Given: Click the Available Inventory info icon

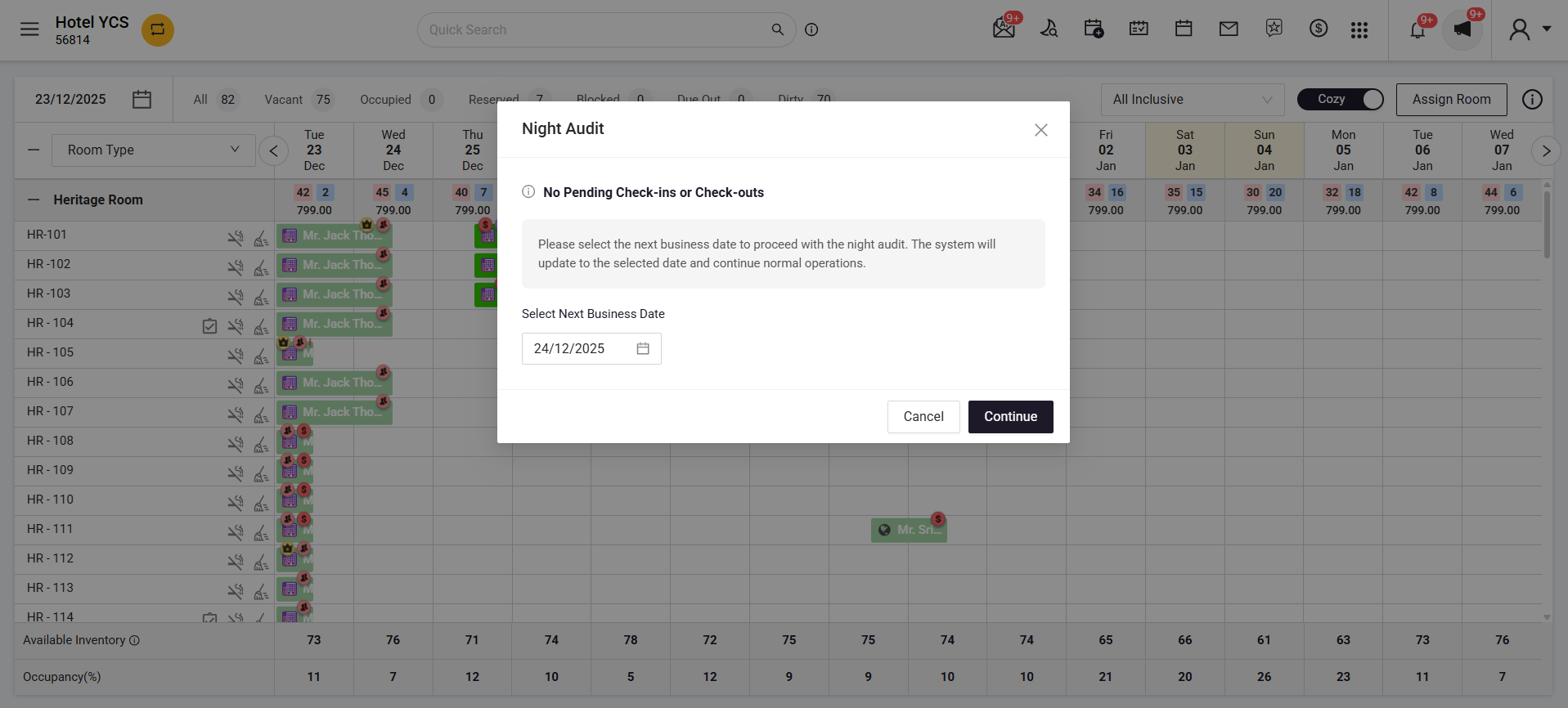Looking at the screenshot, I should [134, 640].
